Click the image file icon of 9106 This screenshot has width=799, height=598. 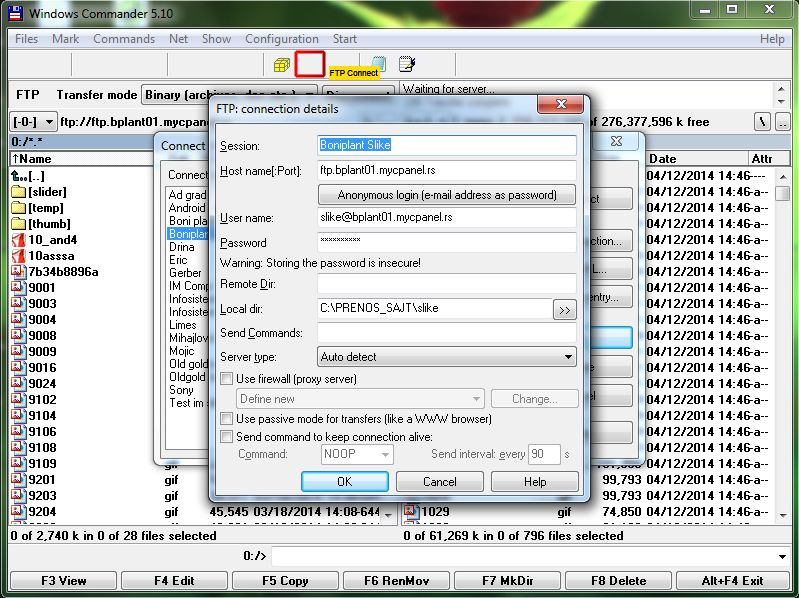pyautogui.click(x=18, y=431)
